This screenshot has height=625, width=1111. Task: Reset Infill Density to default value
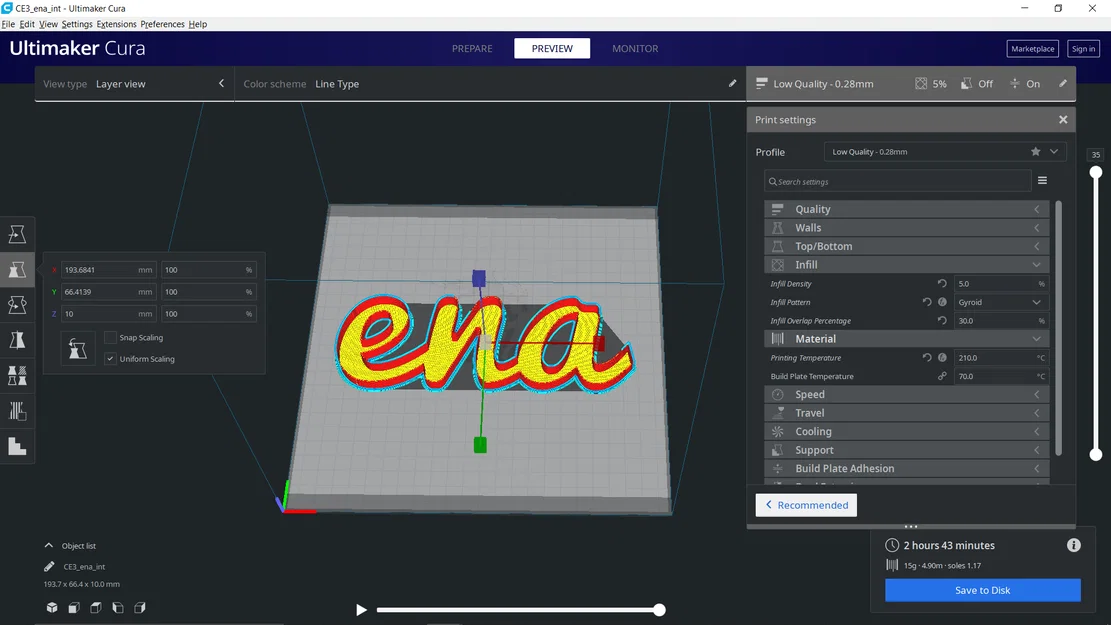point(942,283)
